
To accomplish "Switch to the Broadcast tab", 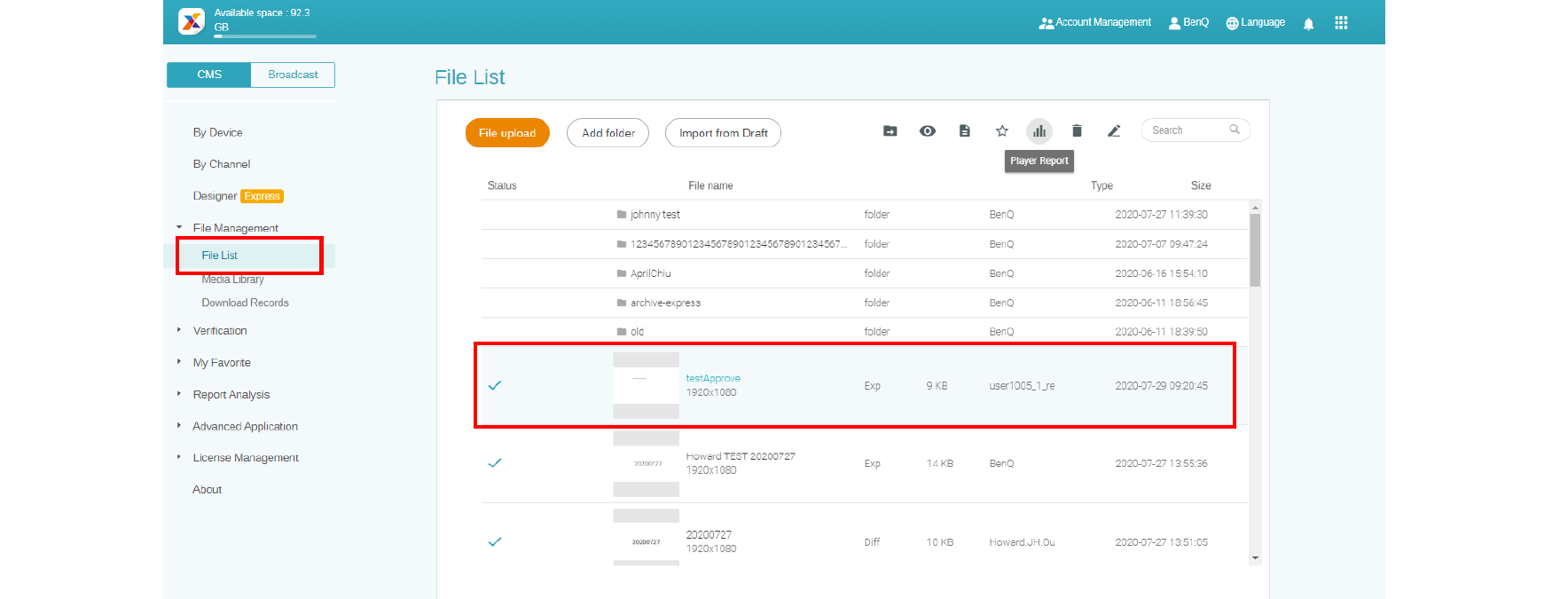I will pos(293,75).
